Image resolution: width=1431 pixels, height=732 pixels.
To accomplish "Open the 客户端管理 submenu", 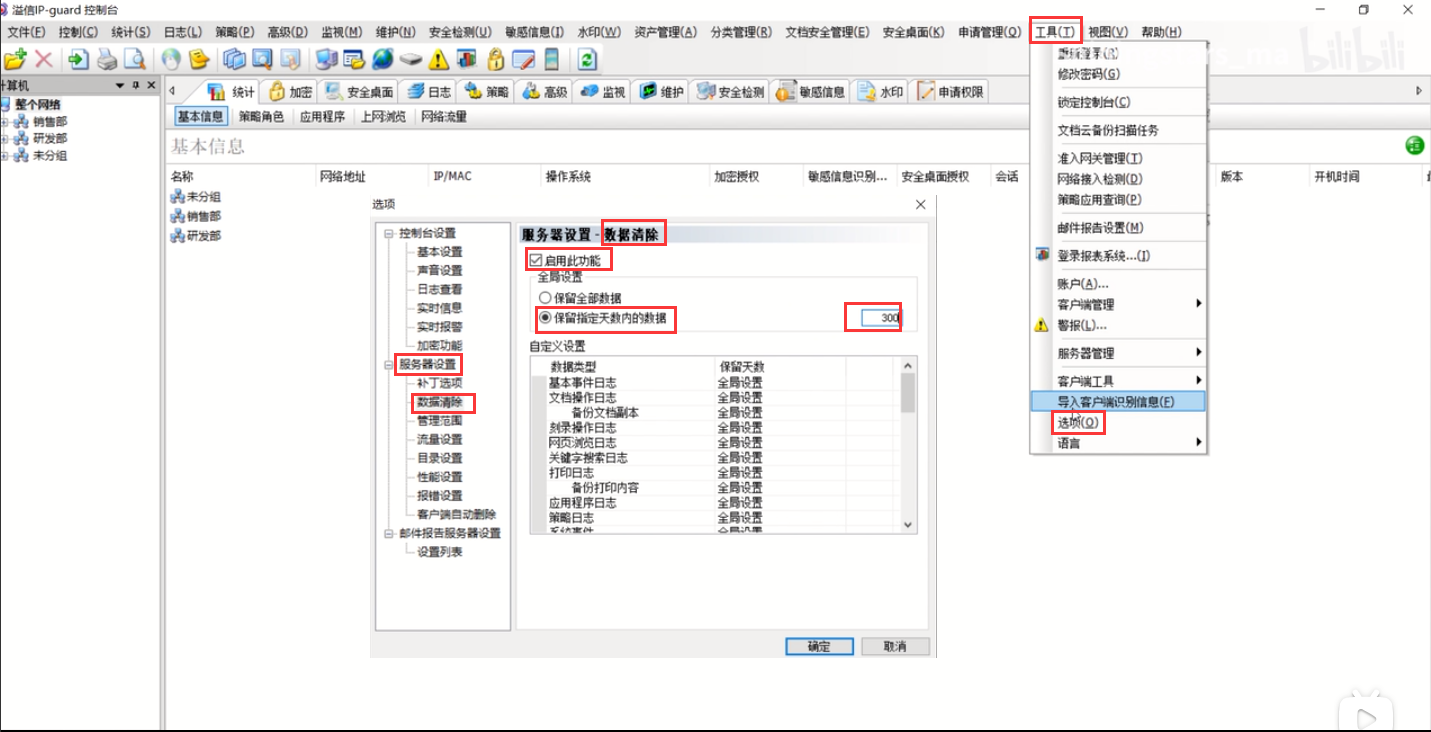I will tap(1118, 304).
